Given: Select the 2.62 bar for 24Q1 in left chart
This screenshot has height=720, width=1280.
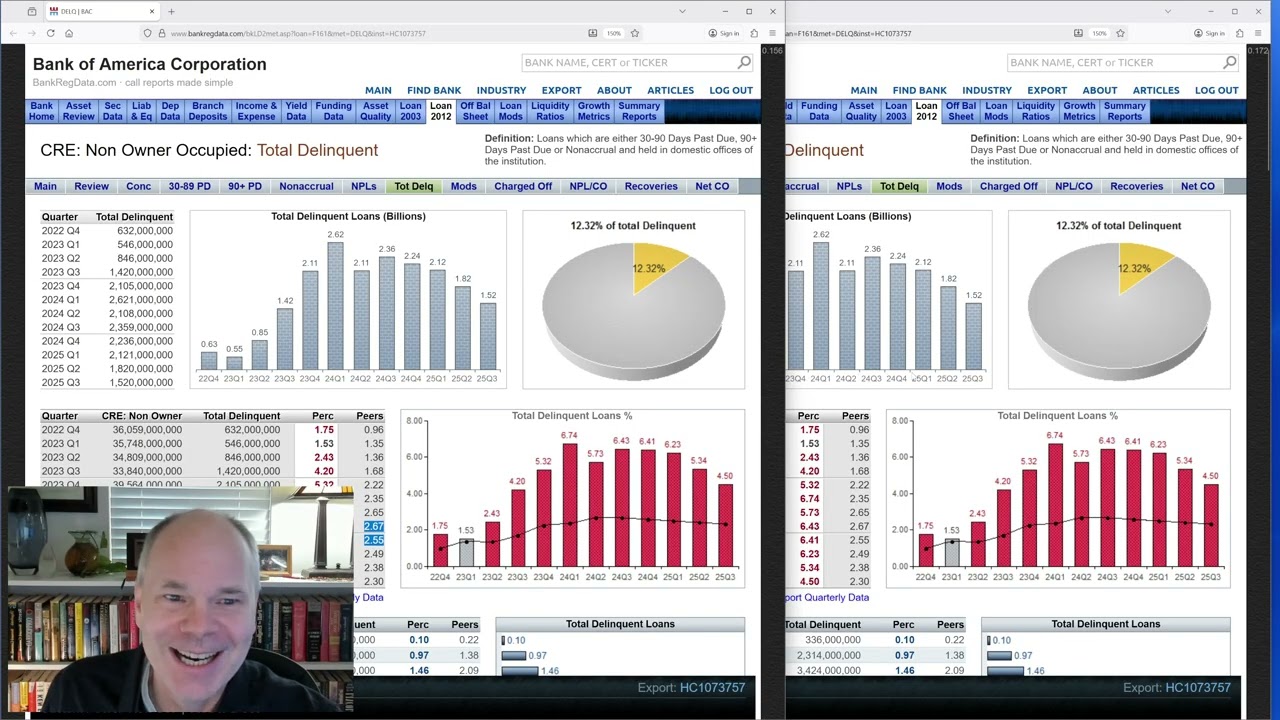Looking at the screenshot, I should [335, 306].
